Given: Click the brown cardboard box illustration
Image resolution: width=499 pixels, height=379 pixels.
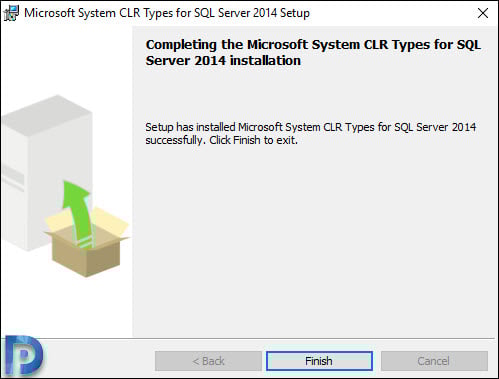Looking at the screenshot, I should pos(87,254).
